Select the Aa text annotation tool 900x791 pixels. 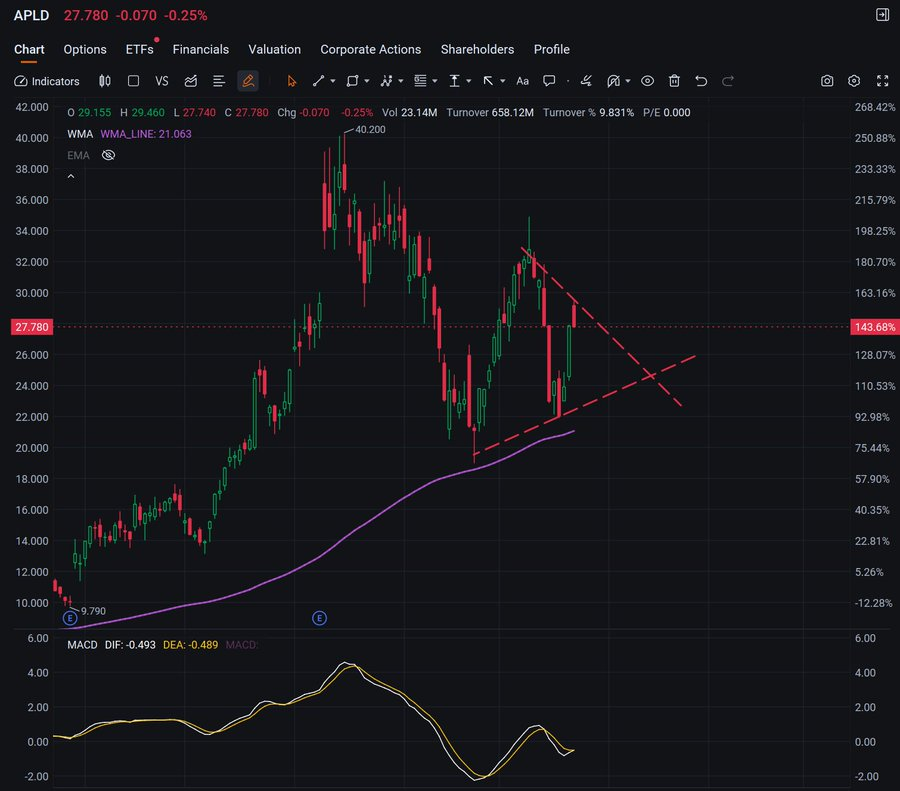[522, 81]
